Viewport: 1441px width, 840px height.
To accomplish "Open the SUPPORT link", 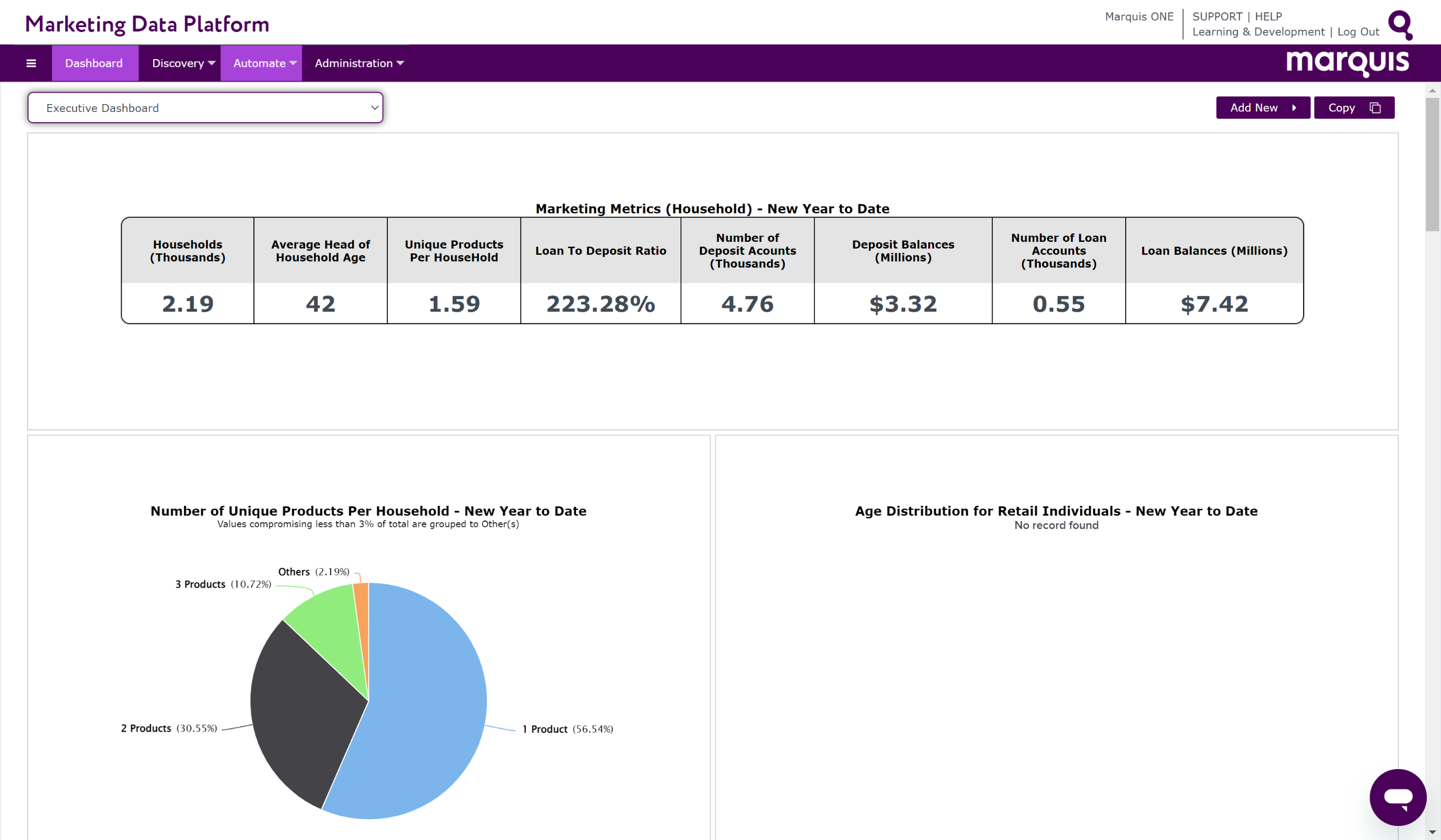I will (x=1217, y=16).
